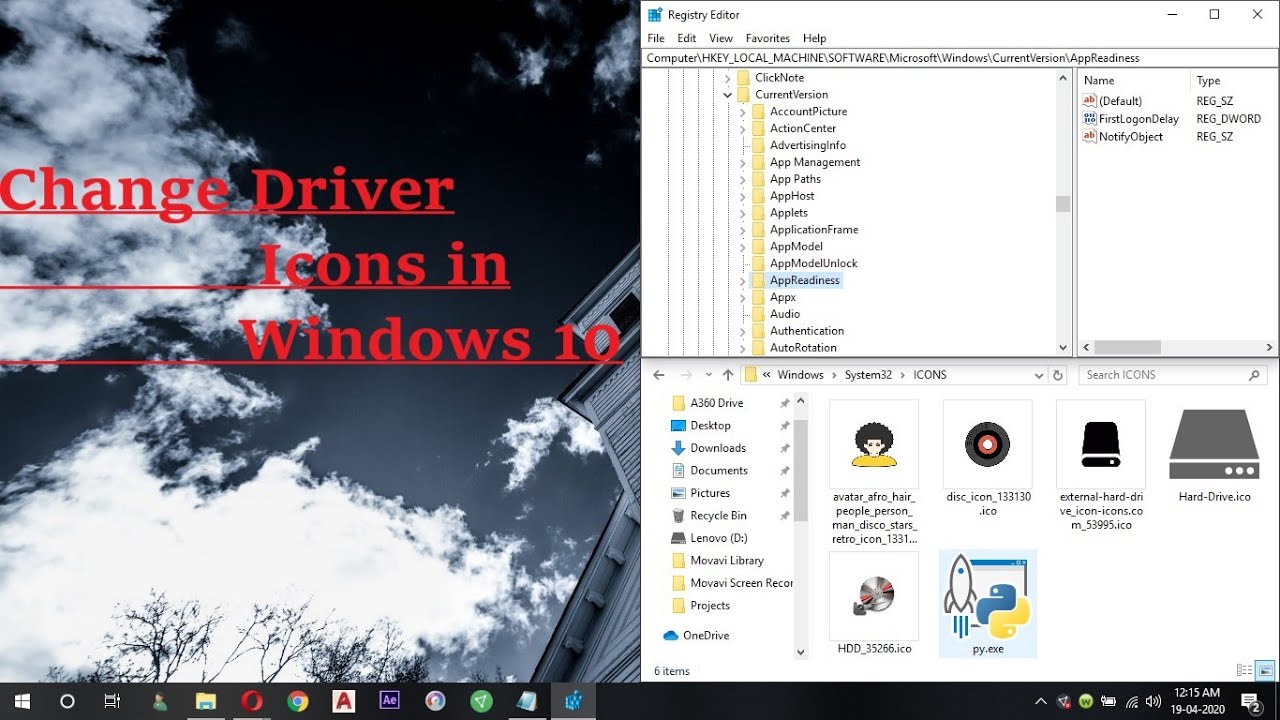Screen dimensions: 1280x720
Task: Open the Favorites menu in Registry Editor
Action: (768, 38)
